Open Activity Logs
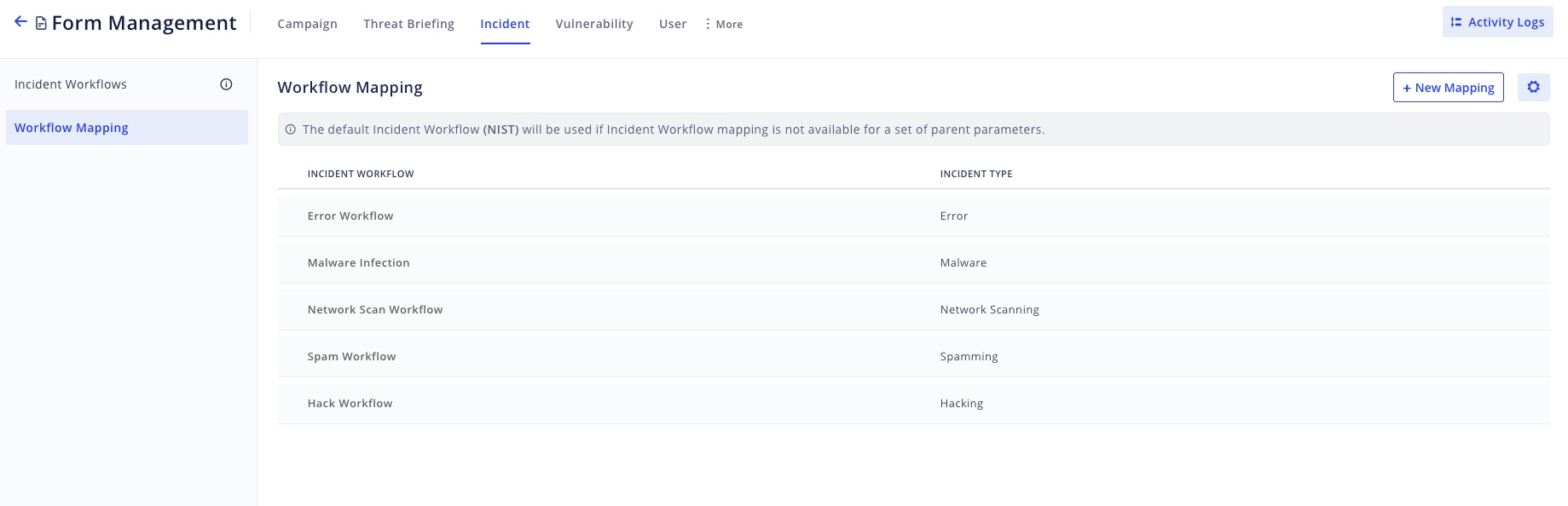The width and height of the screenshot is (1568, 506). (1497, 22)
